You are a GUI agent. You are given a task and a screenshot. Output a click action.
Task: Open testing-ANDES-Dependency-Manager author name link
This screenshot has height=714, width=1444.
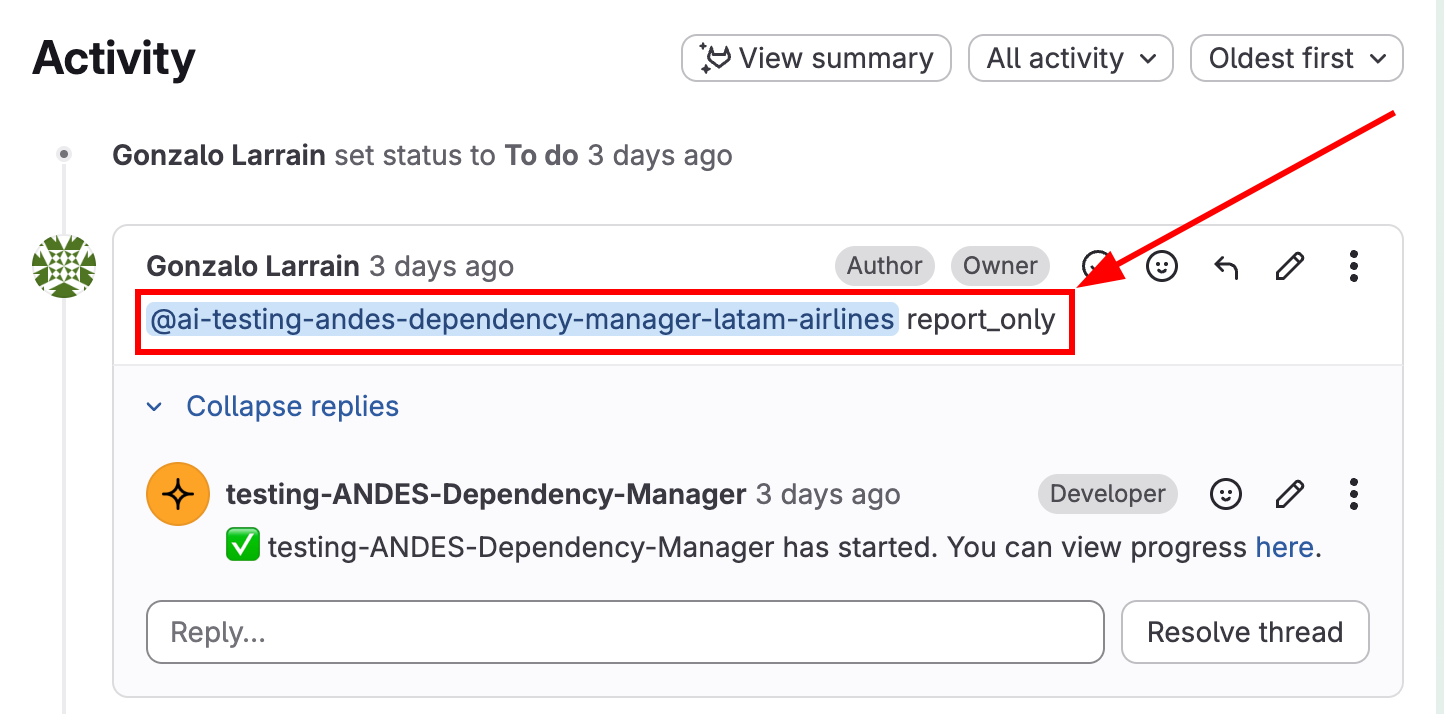click(x=486, y=494)
